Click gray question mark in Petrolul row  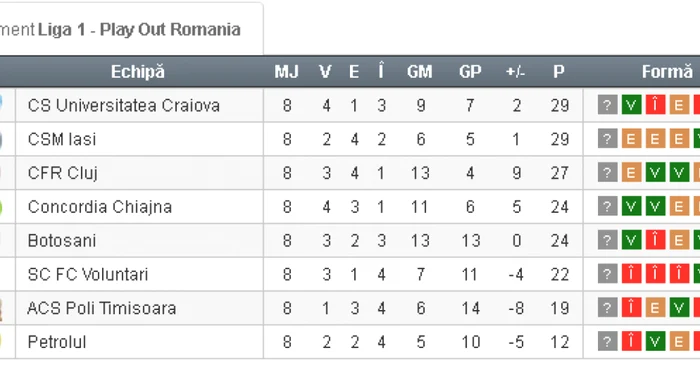tap(607, 342)
